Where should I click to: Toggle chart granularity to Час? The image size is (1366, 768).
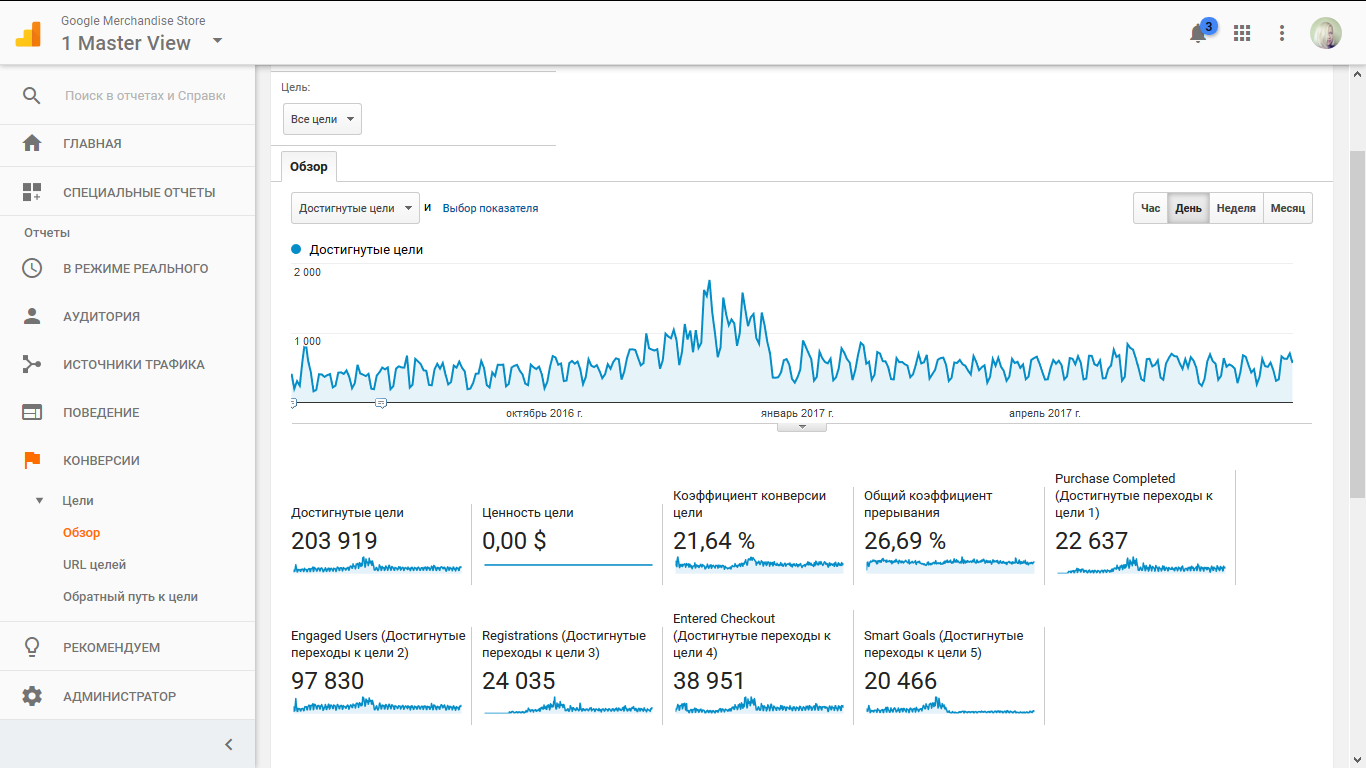1150,208
